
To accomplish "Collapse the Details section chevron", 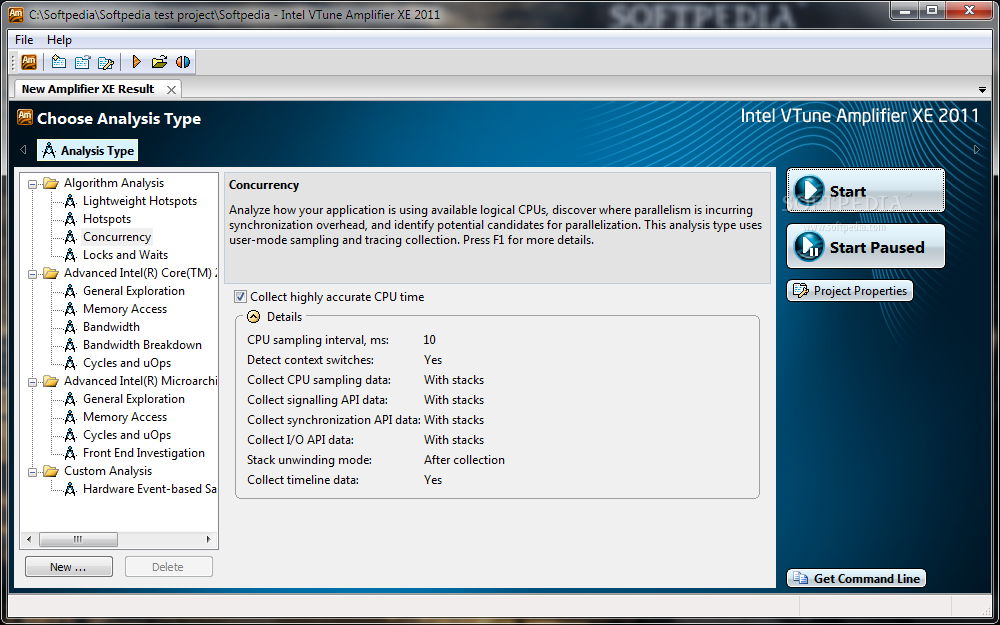I will pos(254,316).
